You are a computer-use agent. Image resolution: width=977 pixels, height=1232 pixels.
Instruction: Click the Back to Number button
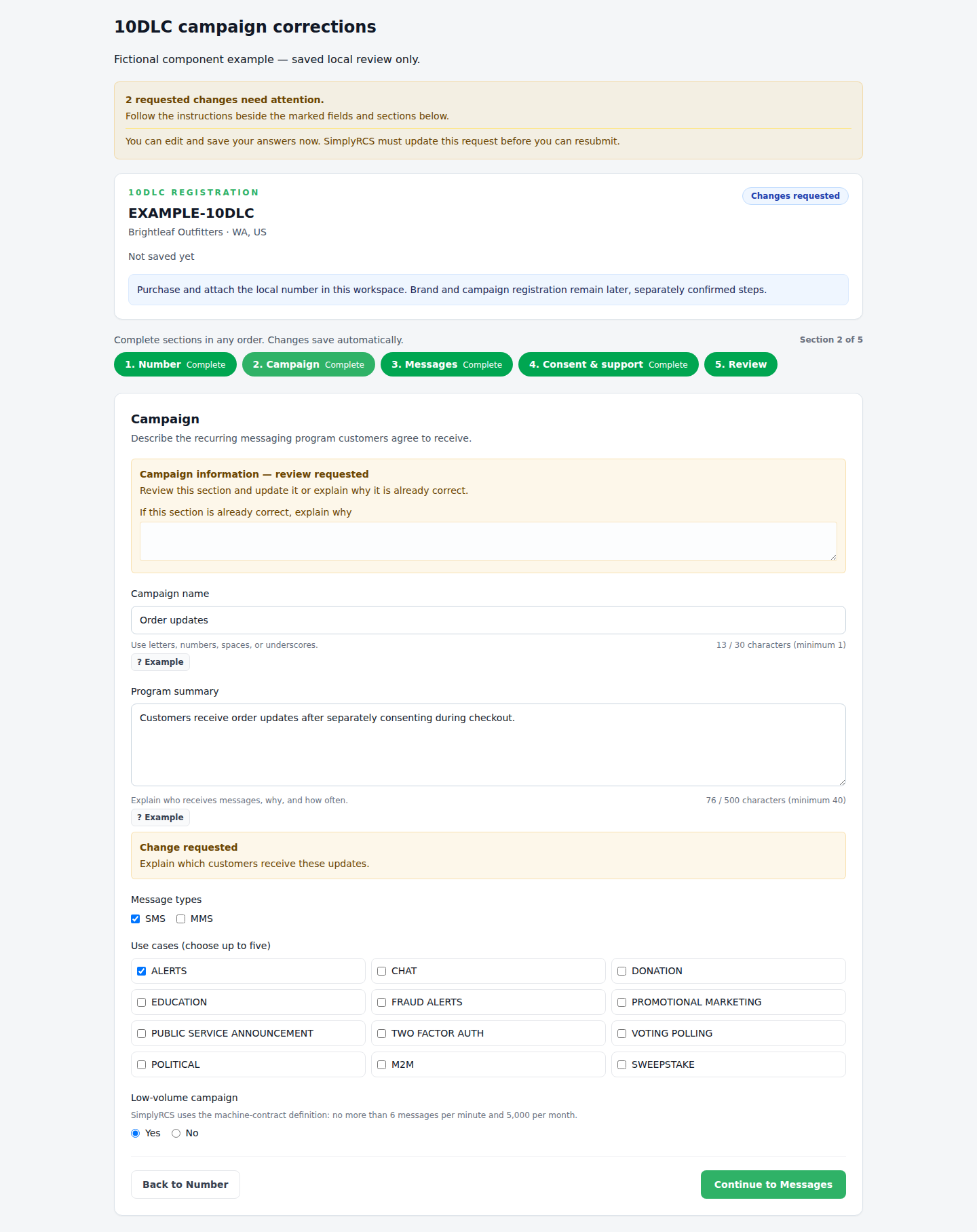point(185,1185)
